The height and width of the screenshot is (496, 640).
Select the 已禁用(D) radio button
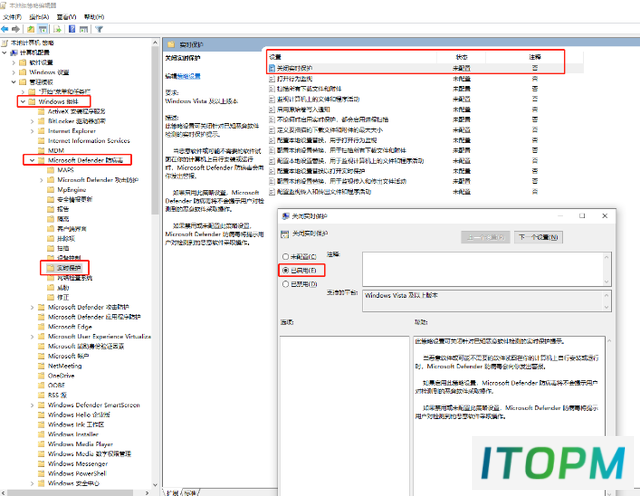pyautogui.click(x=286, y=284)
